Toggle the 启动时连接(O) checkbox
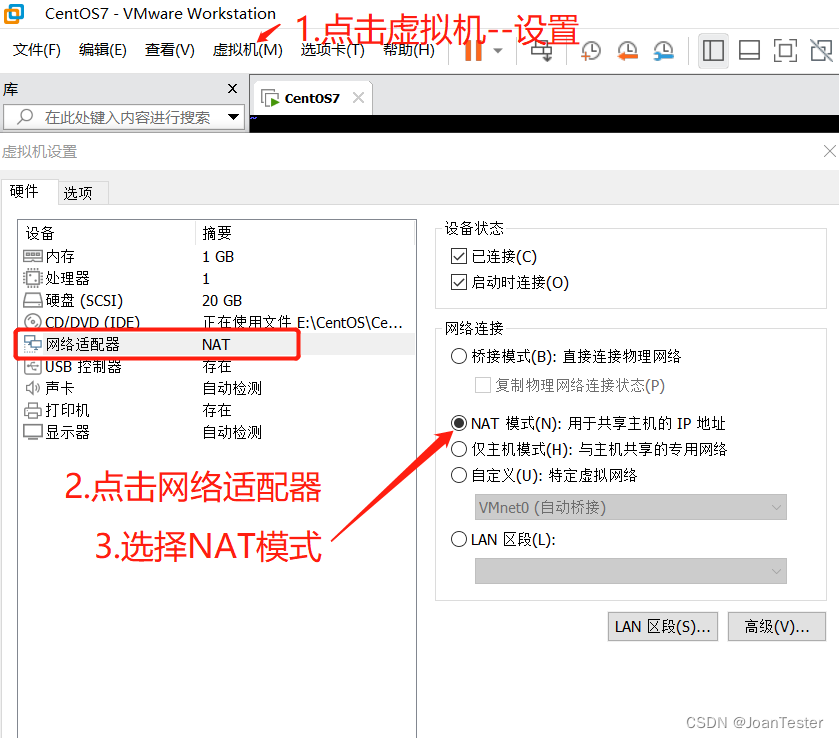 pos(459,283)
